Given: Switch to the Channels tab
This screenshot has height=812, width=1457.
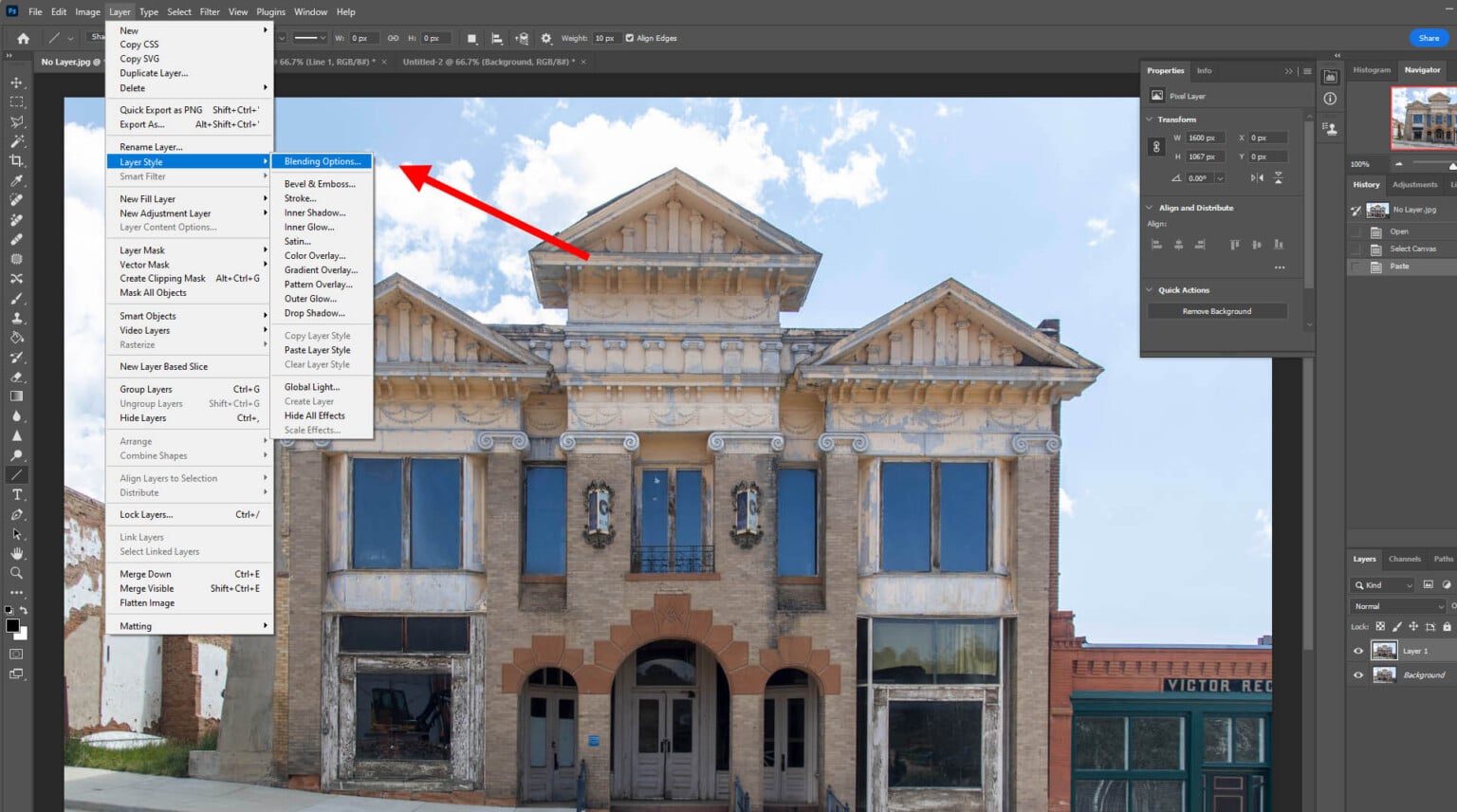Looking at the screenshot, I should tap(1404, 559).
